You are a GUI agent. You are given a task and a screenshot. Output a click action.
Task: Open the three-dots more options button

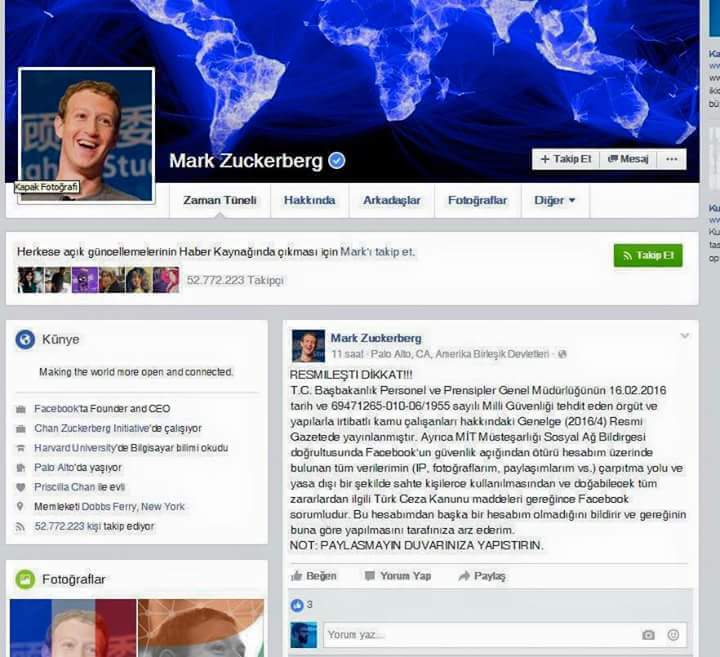tap(671, 159)
